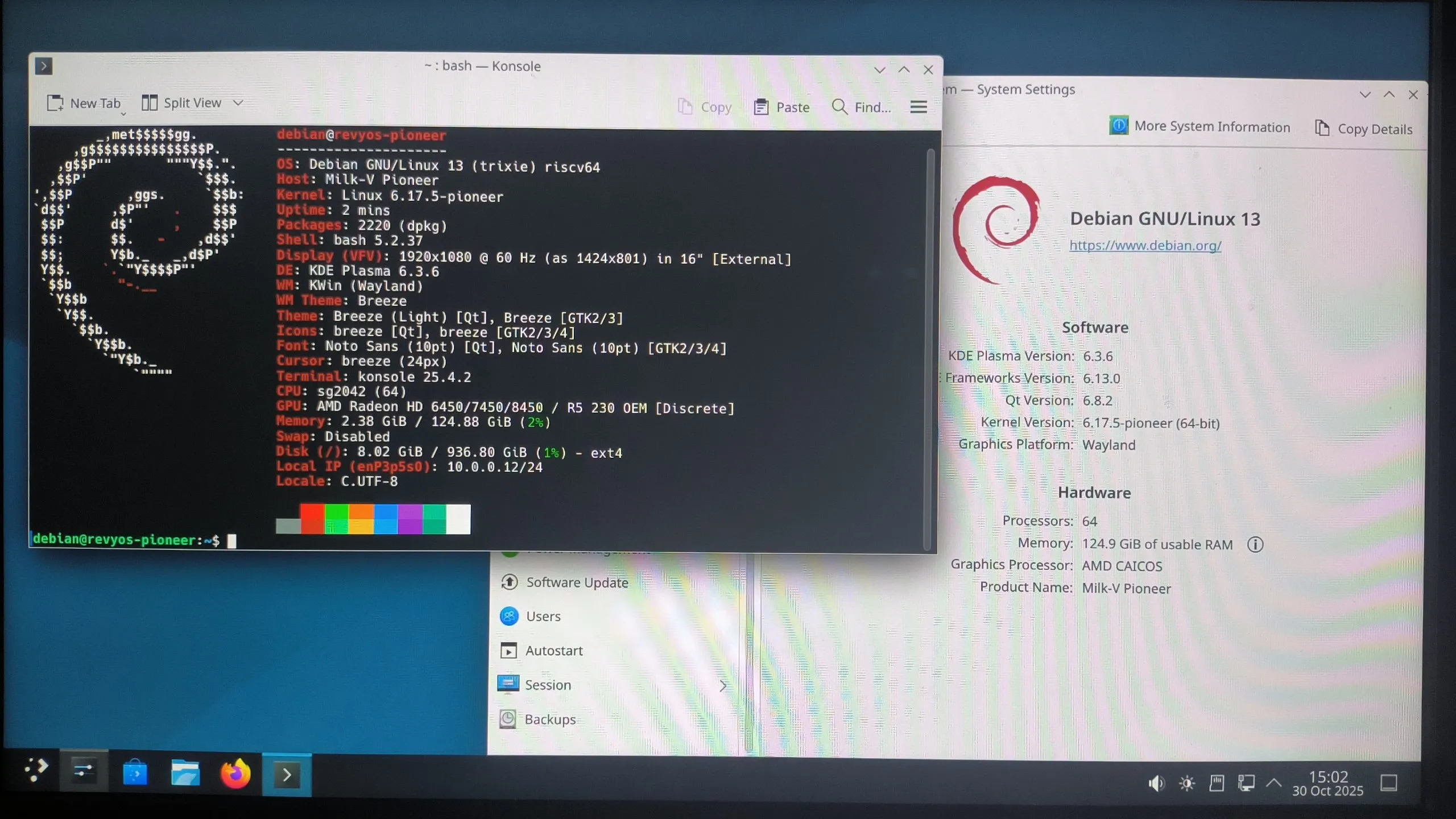Open the debian.org website link
This screenshot has height=819, width=1456.
point(1144,245)
